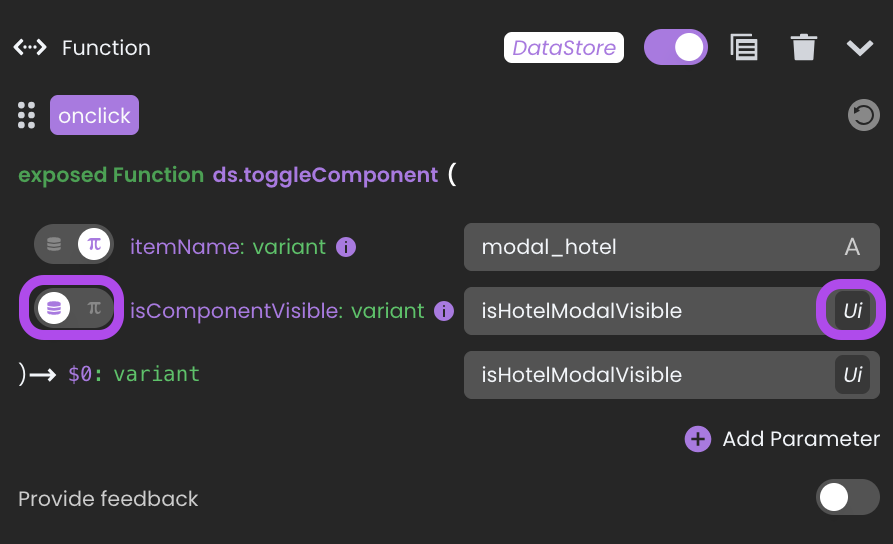Open the Ui selector on the isComponentVisible field
Viewport: 893px width, 544px height.
pos(852,310)
